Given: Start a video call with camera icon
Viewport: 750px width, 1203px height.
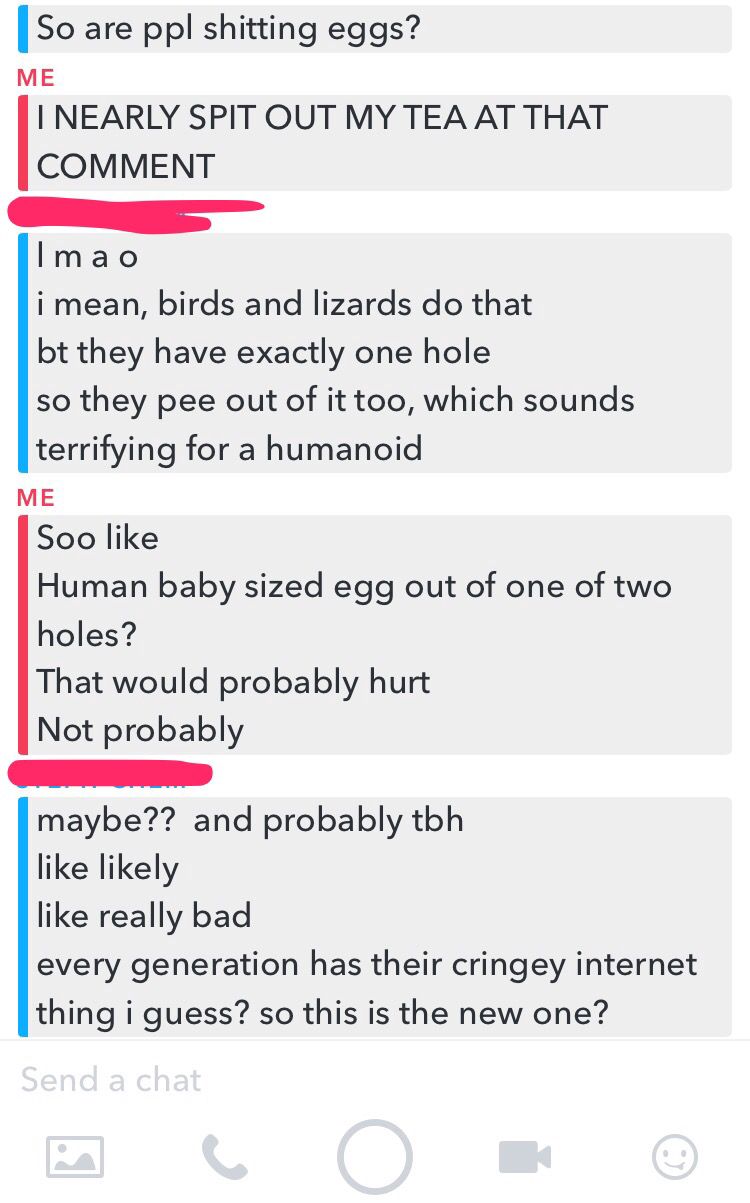Looking at the screenshot, I should click(x=525, y=1157).
